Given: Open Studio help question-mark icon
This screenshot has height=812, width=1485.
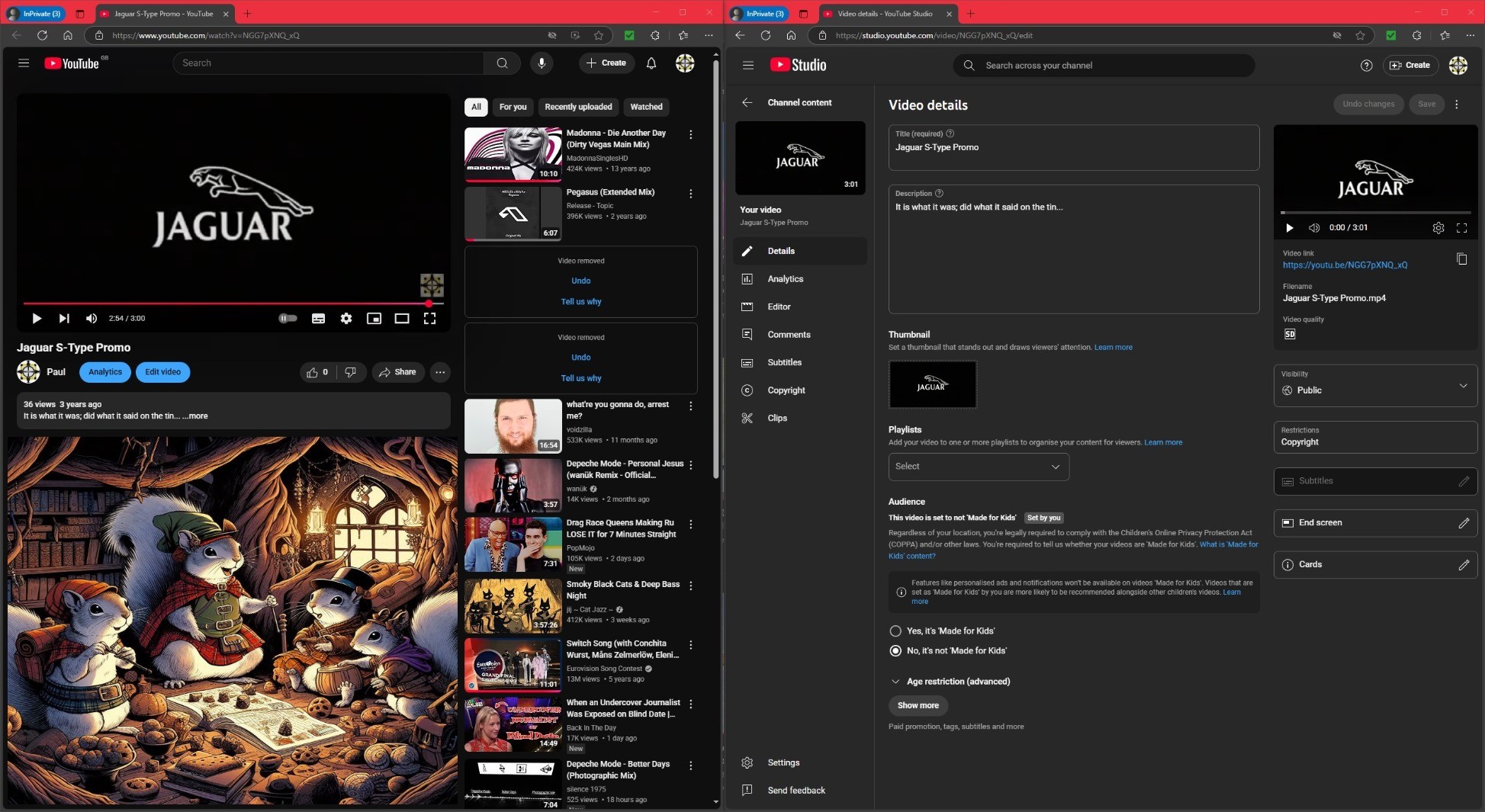Looking at the screenshot, I should pyautogui.click(x=1366, y=66).
